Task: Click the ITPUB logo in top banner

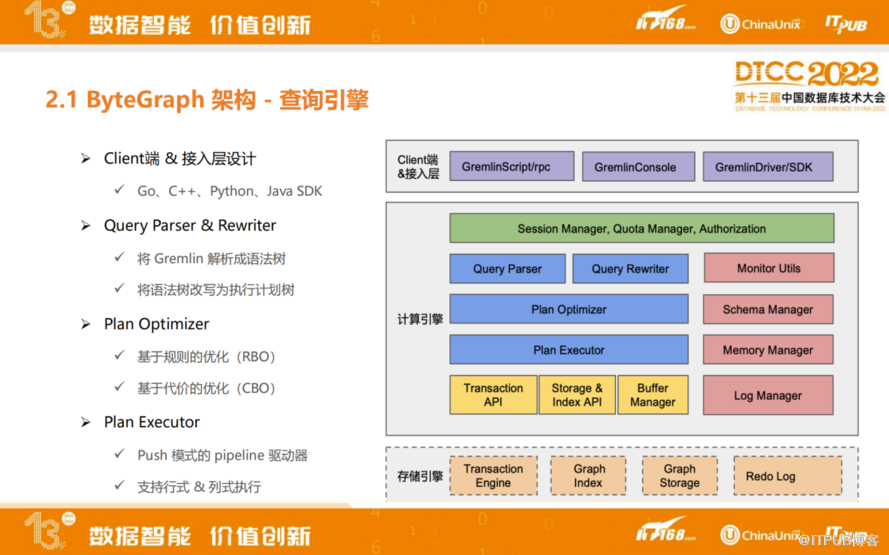Action: click(846, 23)
